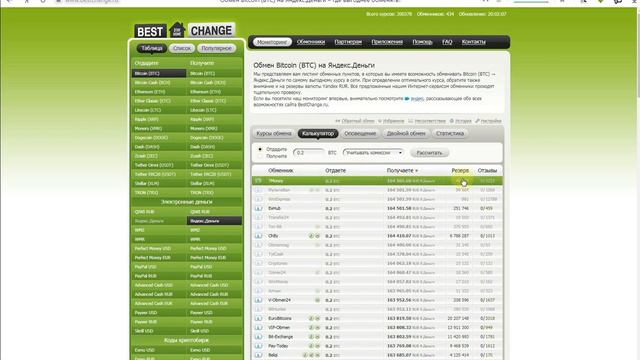Open info icon in VIP-Obmen row
This screenshot has height=360, width=640.
(258, 327)
